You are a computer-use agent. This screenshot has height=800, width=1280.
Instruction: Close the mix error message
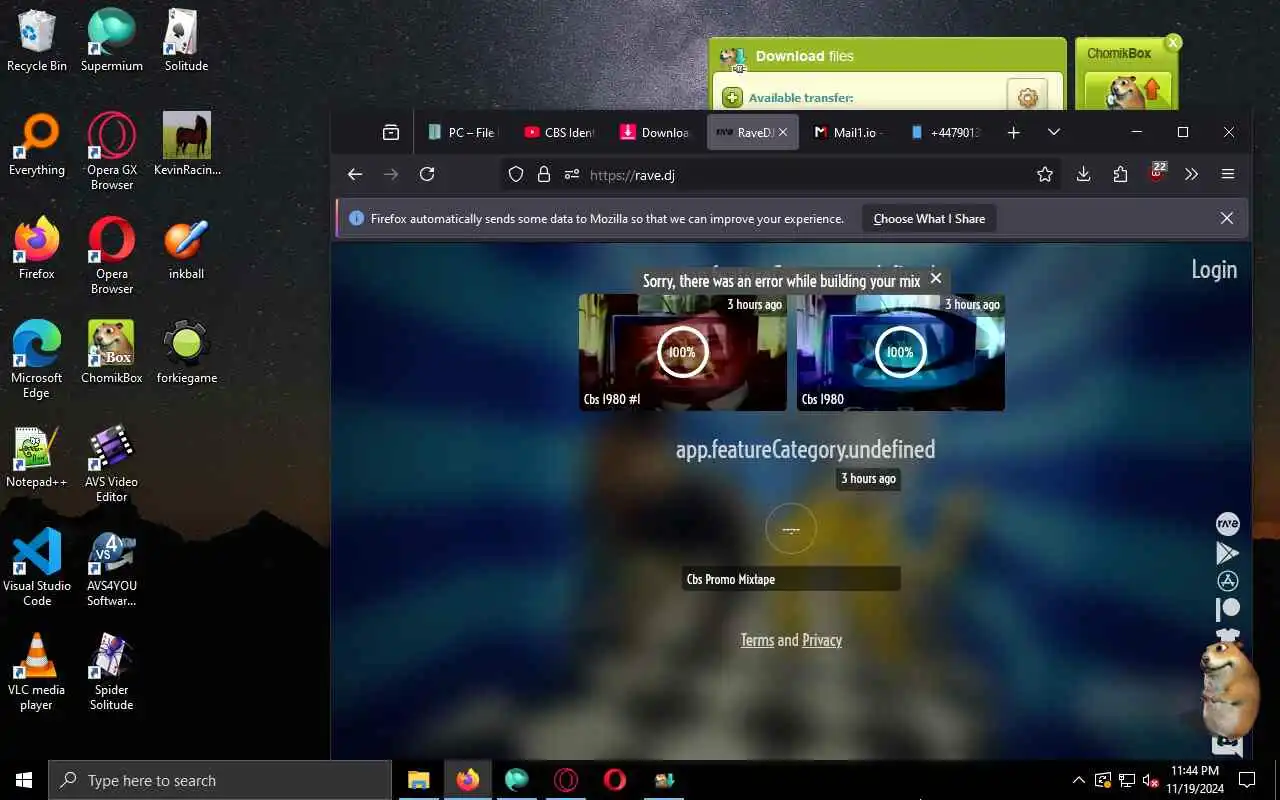point(936,279)
